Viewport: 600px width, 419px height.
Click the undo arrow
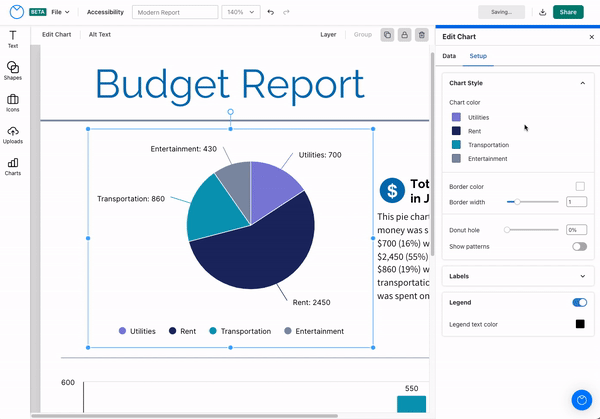pyautogui.click(x=270, y=12)
